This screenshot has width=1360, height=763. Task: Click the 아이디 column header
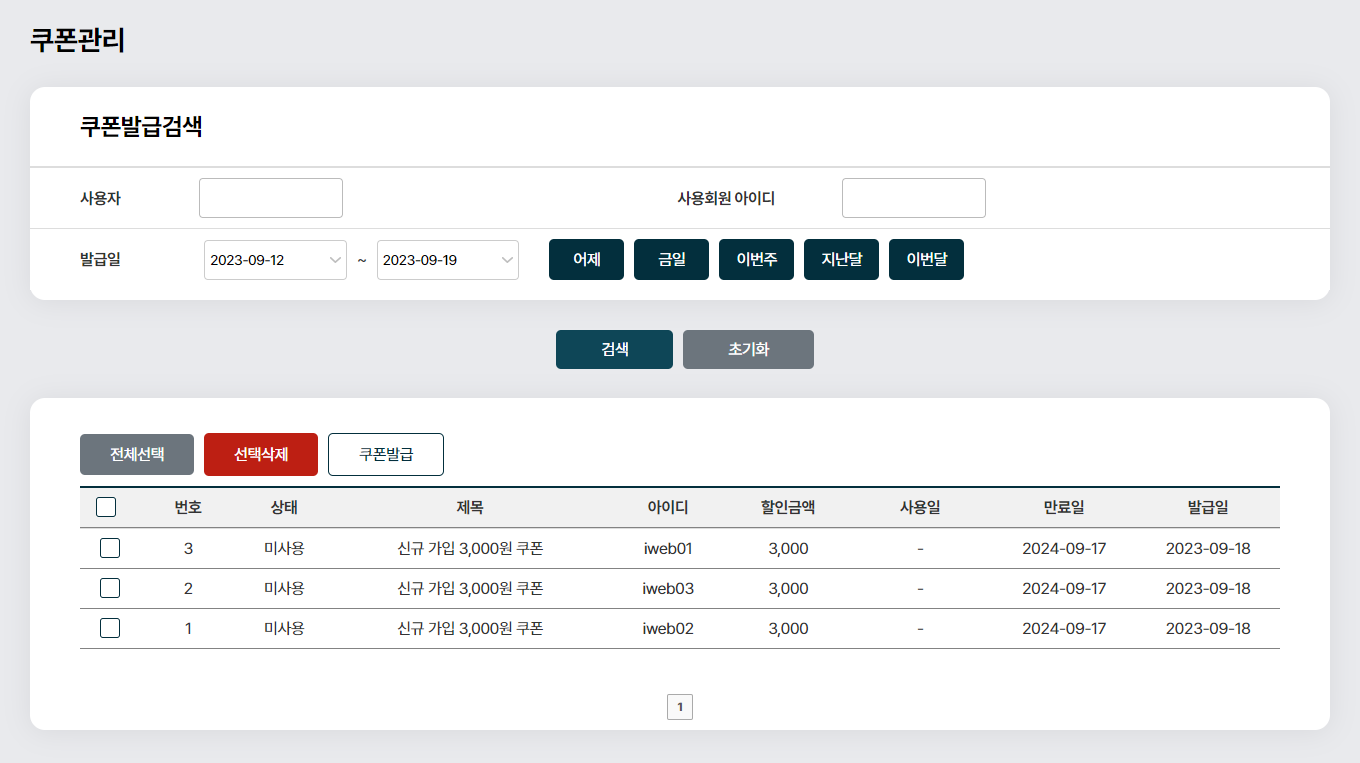pyautogui.click(x=668, y=507)
